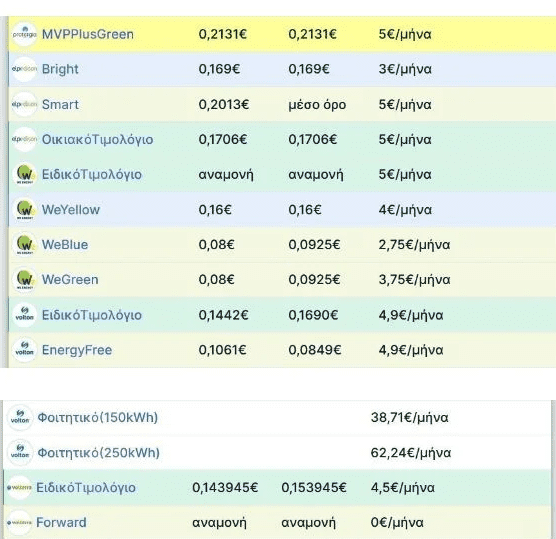Image resolution: width=556 pixels, height=539 pixels.
Task: Click the Volton logo in the 0,1442€ ΕιδικόΤιμολόγιο row
Action: (24, 315)
